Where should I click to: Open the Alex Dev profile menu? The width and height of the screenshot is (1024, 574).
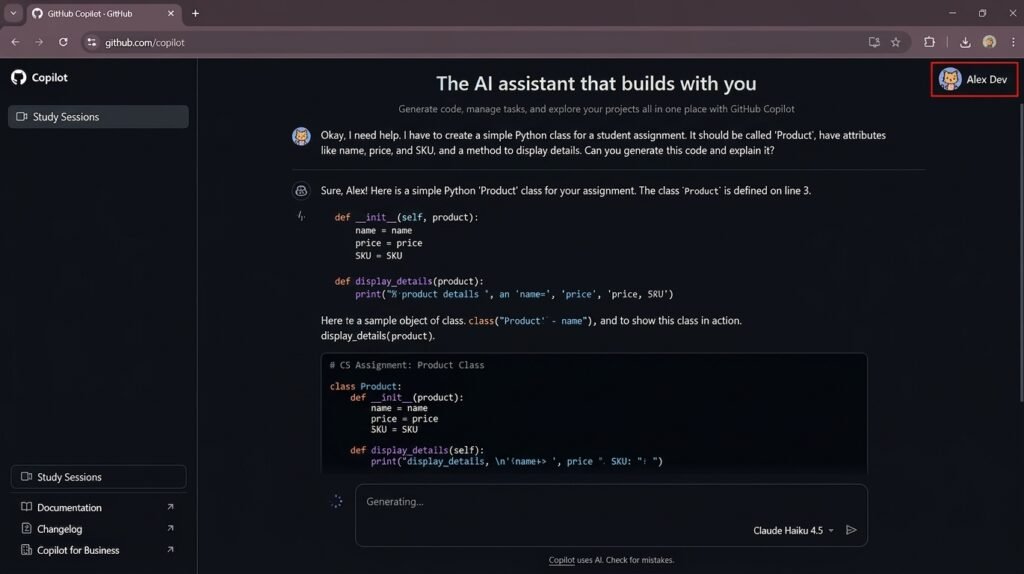pos(974,80)
